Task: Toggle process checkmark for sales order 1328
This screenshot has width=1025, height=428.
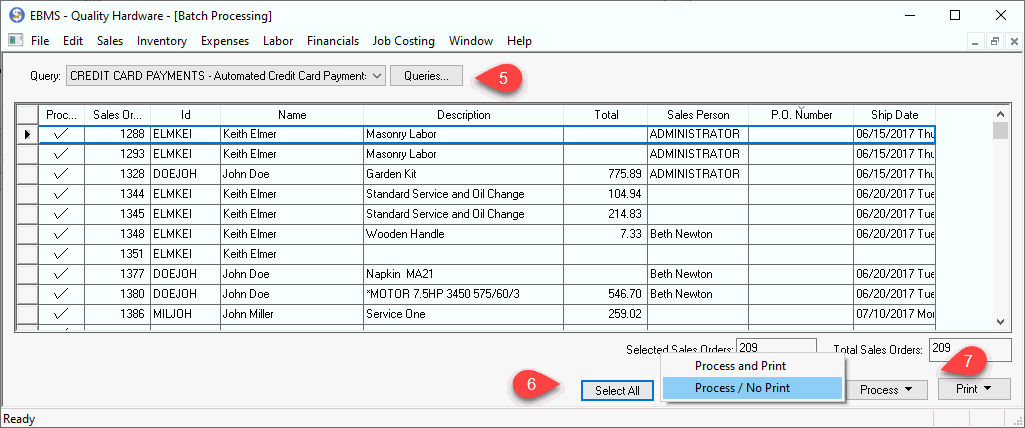Action: point(61,173)
